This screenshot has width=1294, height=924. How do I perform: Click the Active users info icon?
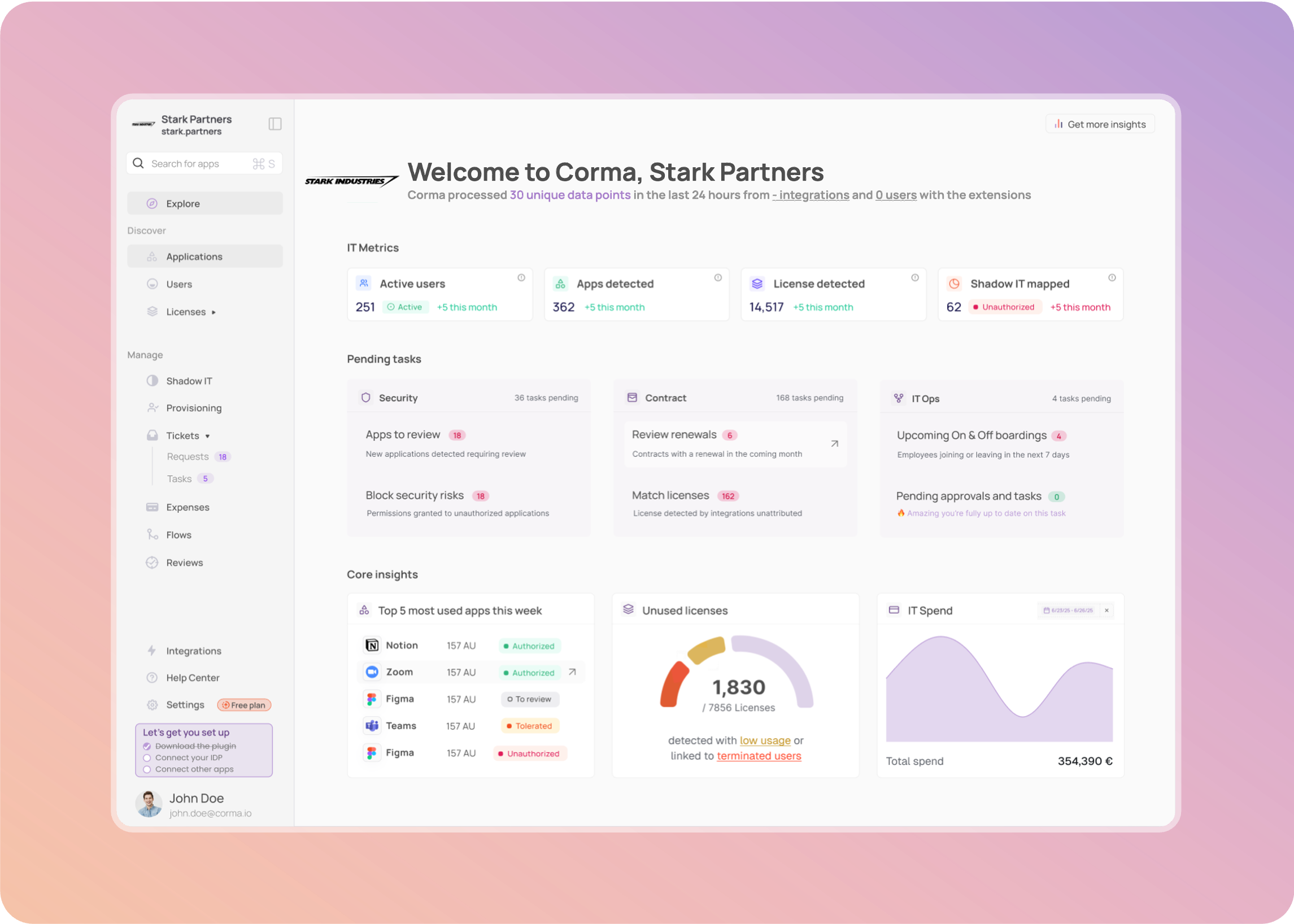tap(521, 278)
